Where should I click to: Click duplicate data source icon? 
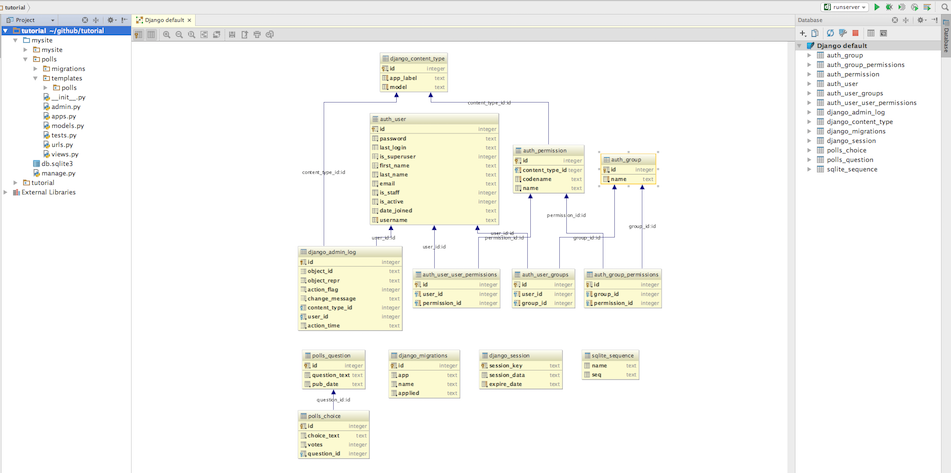pos(815,33)
